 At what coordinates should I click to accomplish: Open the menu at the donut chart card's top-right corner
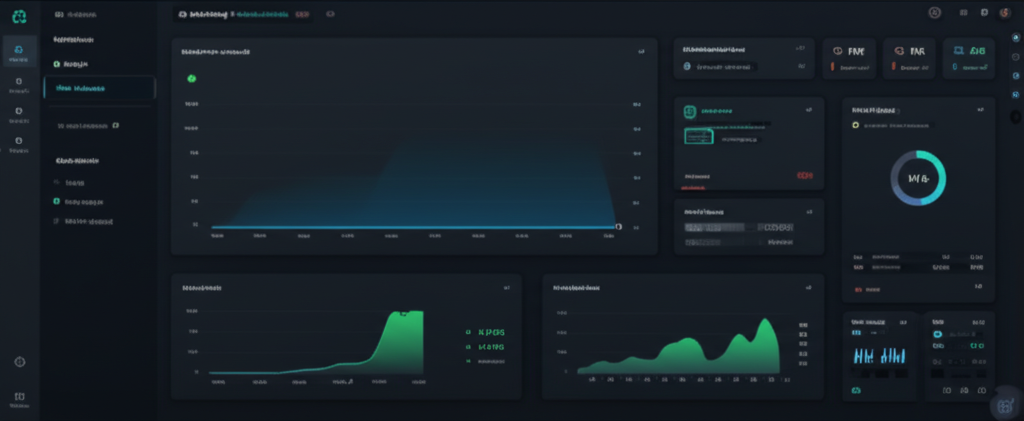(x=979, y=110)
